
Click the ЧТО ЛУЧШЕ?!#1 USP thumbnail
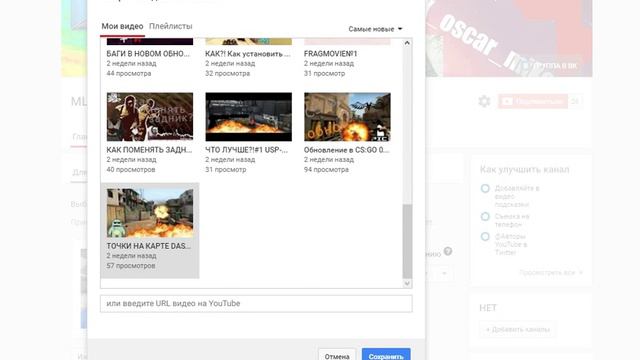tap(249, 117)
